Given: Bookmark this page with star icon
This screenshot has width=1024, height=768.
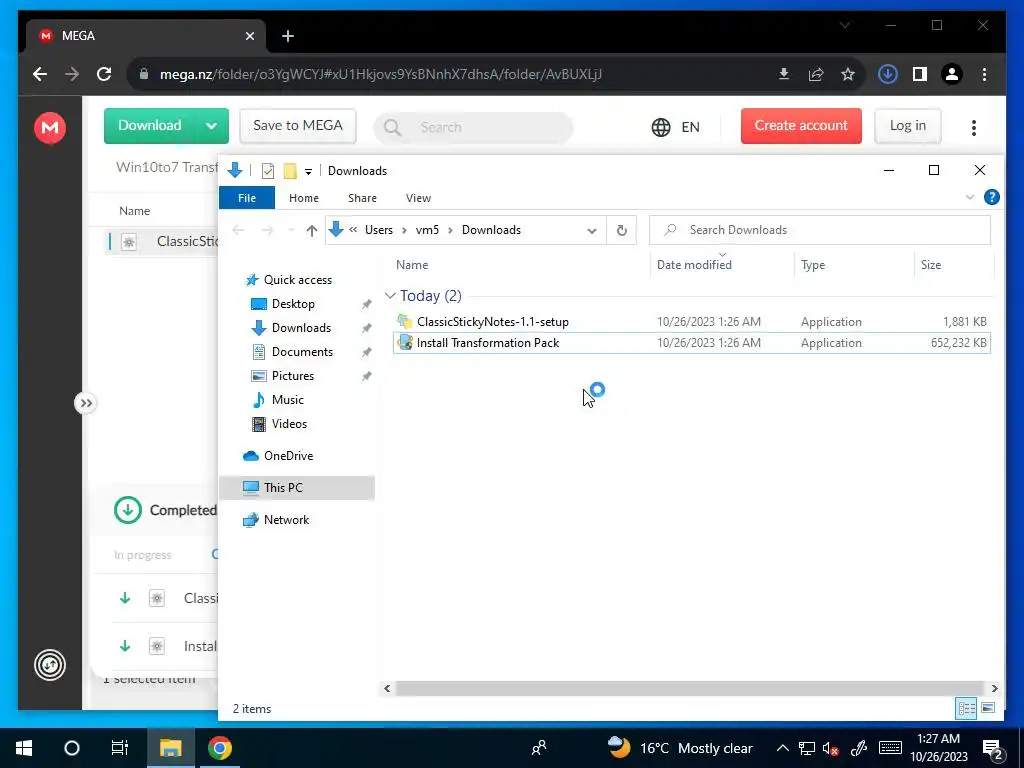Looking at the screenshot, I should pos(848,74).
